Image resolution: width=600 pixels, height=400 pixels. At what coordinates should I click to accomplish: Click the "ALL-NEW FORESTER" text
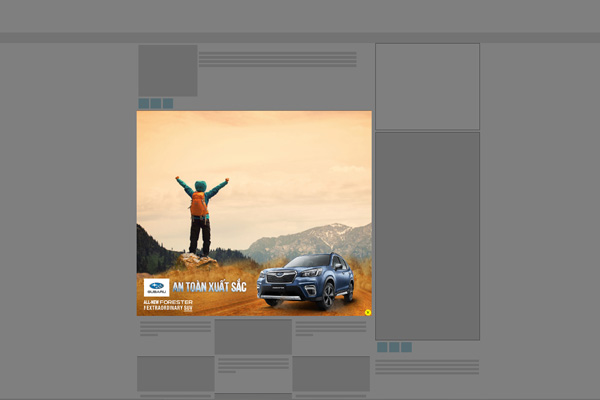click(x=168, y=302)
